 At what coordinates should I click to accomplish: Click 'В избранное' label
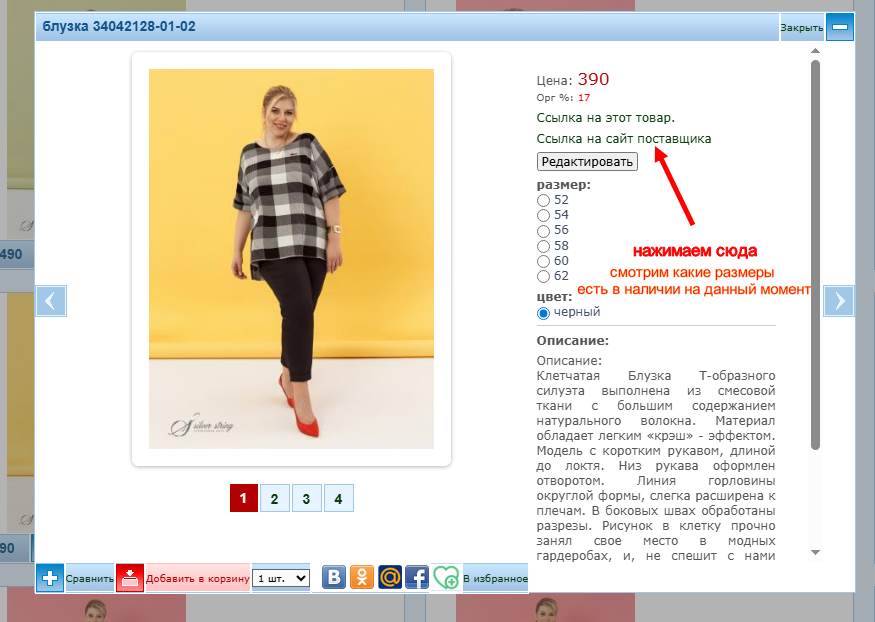click(x=496, y=578)
